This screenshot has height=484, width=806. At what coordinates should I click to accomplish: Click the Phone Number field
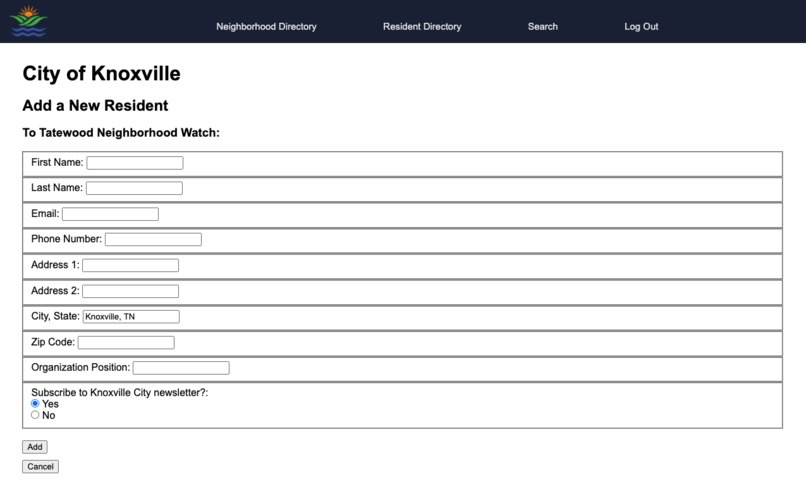point(153,239)
